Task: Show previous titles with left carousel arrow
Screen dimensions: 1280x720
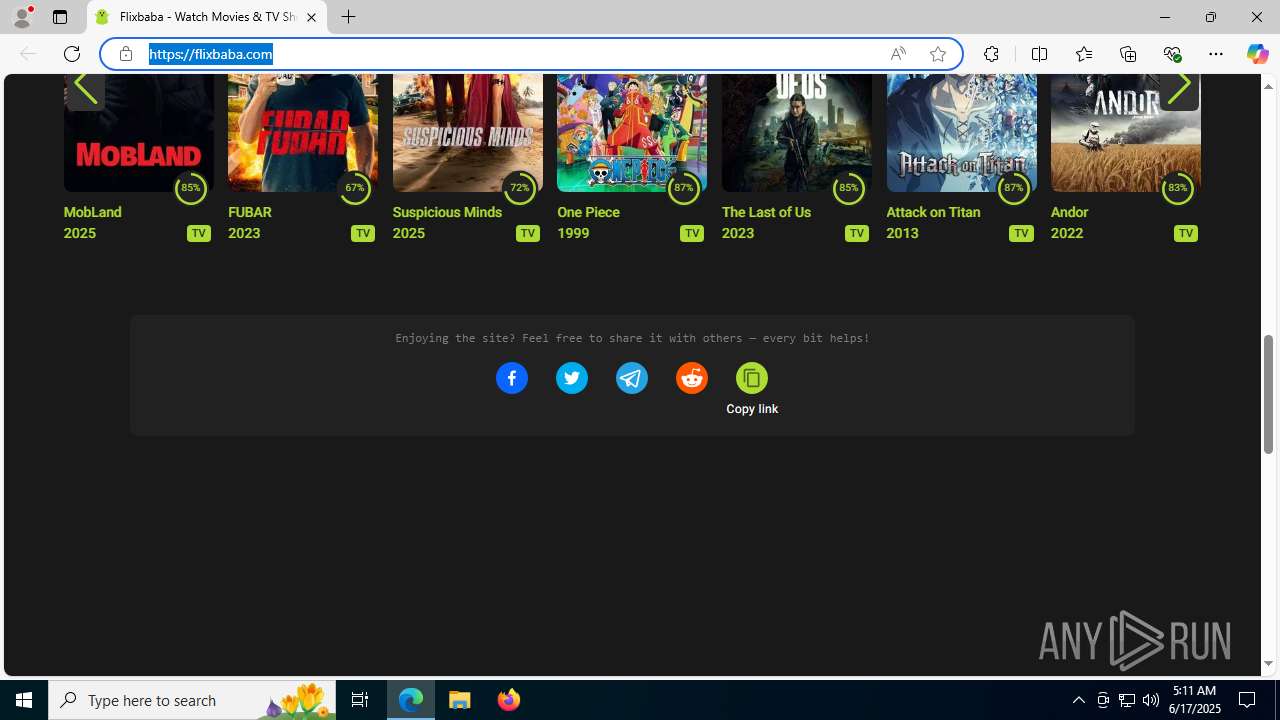Action: pos(85,88)
